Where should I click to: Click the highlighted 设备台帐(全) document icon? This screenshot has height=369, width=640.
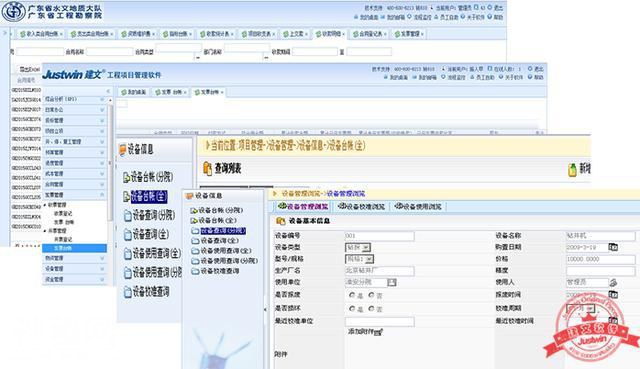(127, 196)
